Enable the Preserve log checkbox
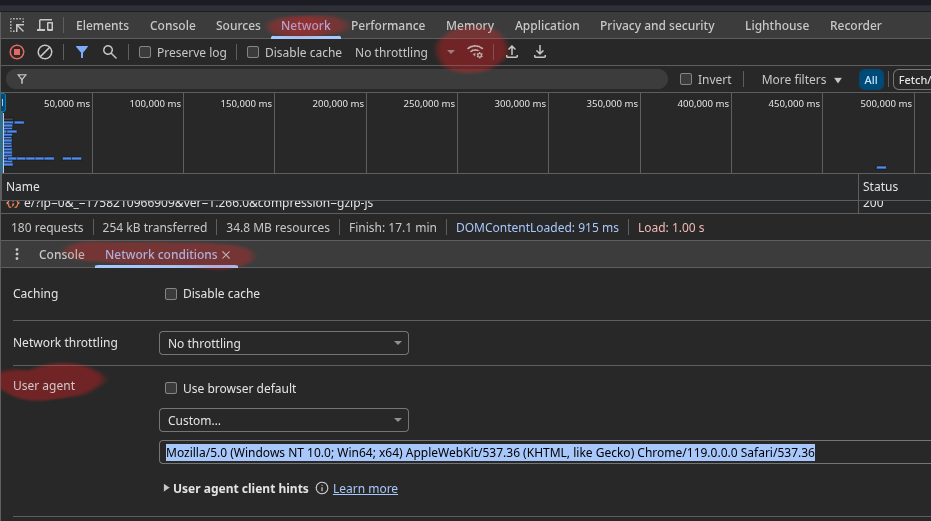This screenshot has height=521, width=931. click(145, 52)
